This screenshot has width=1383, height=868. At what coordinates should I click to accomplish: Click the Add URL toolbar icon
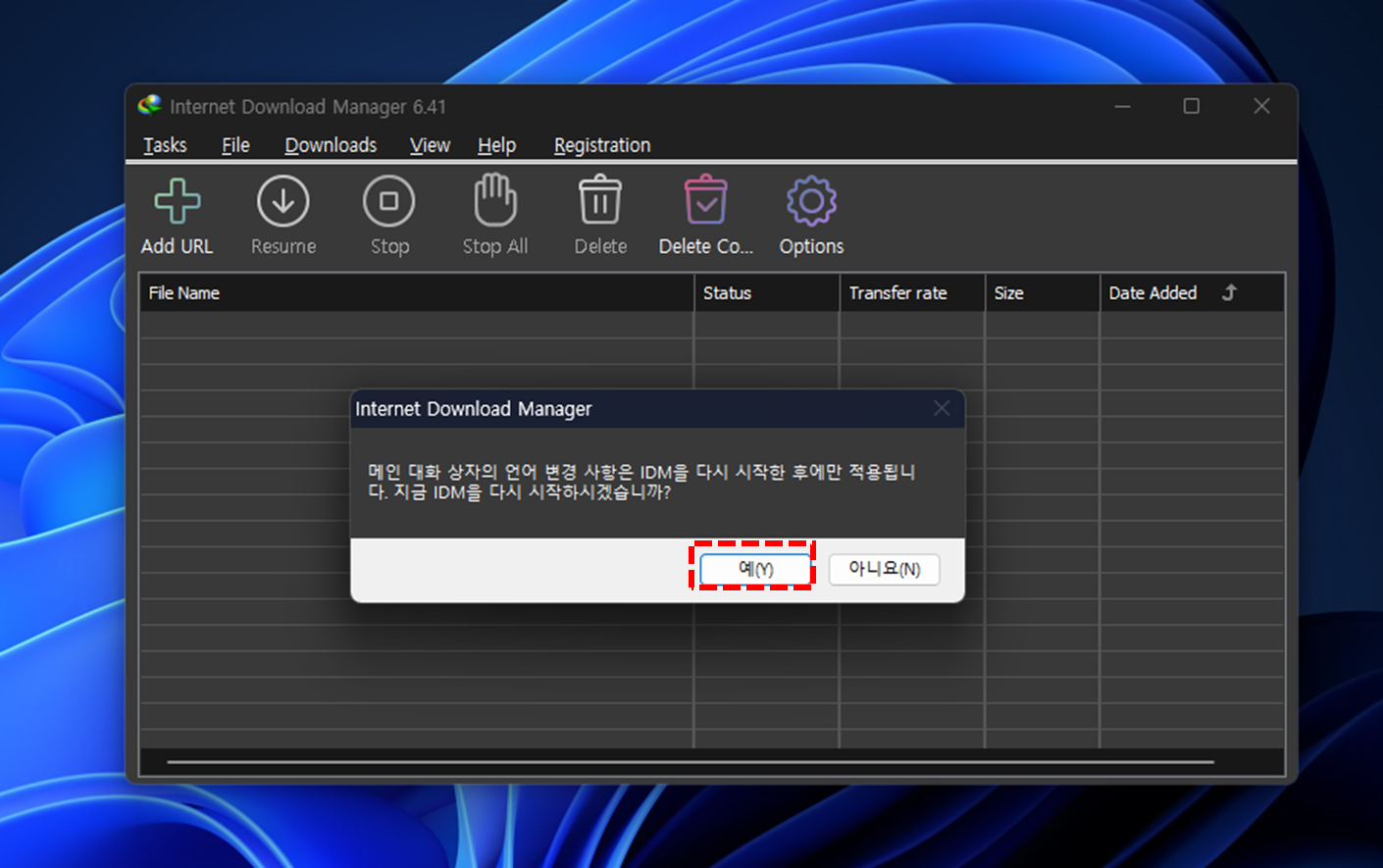pyautogui.click(x=178, y=201)
